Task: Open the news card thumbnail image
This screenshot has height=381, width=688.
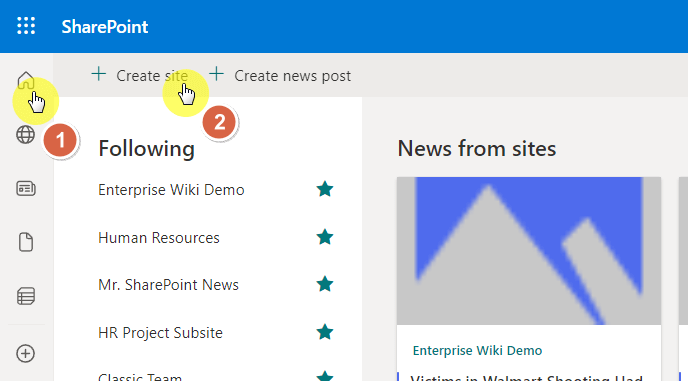Action: (529, 251)
